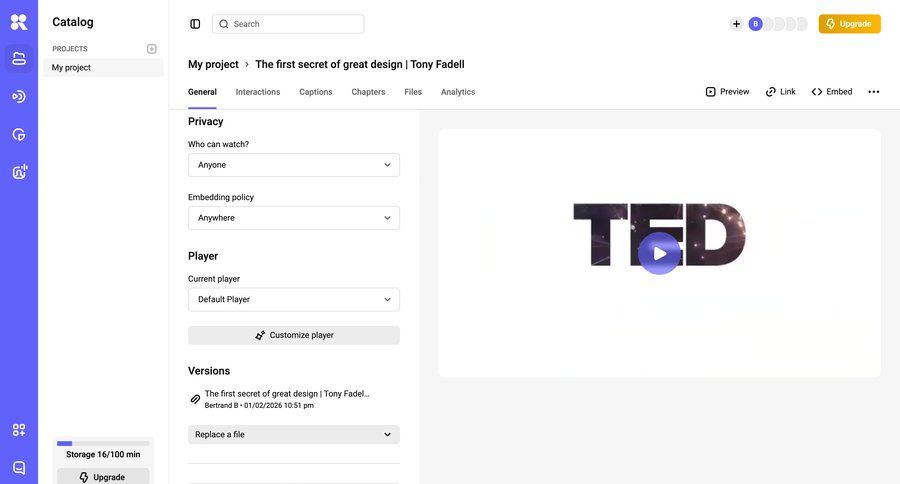Click the Bertrand B 01/02/2026 timestamp text

(259, 405)
